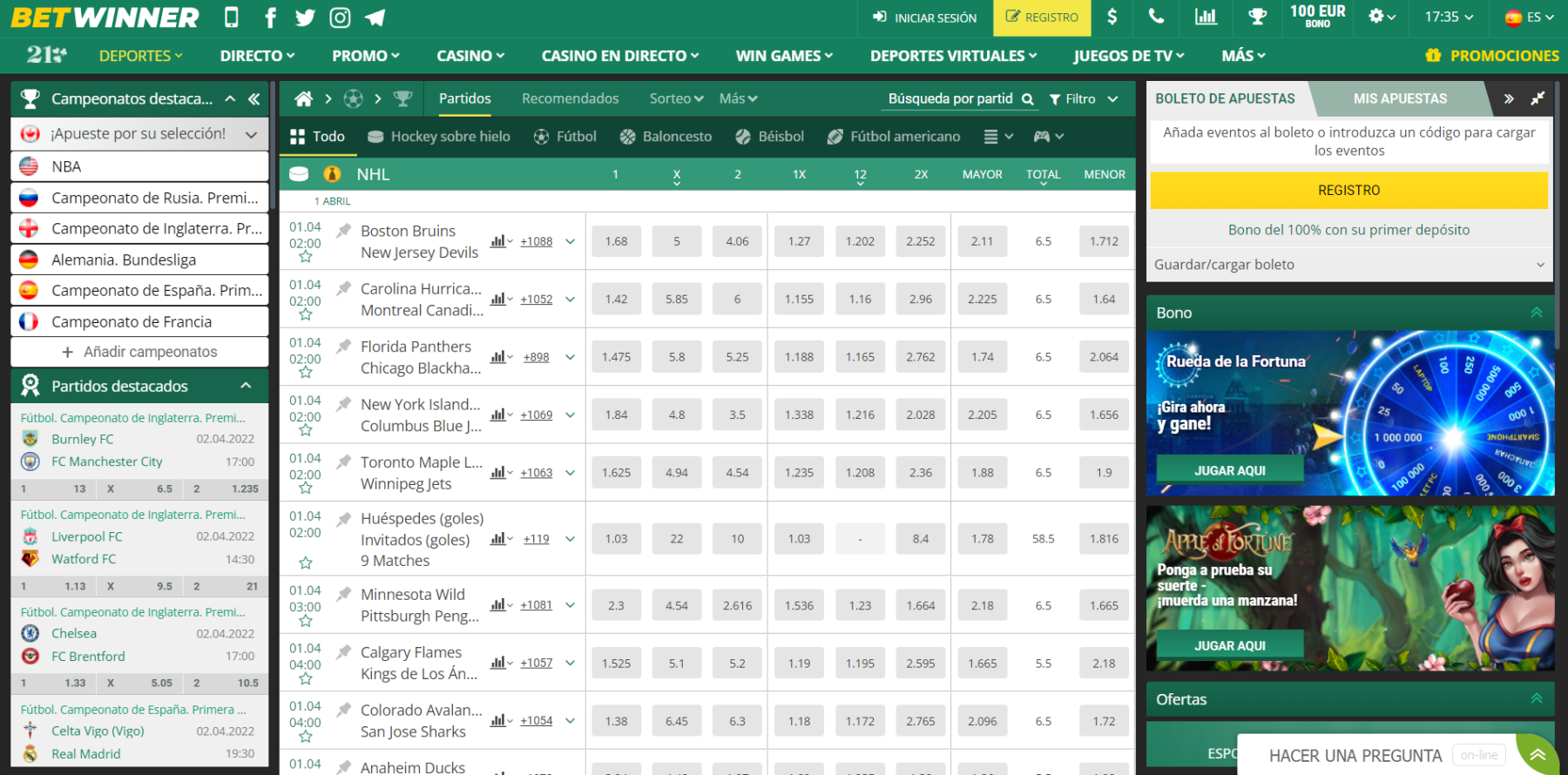
Task: Add Boston Bruins match to favorites star
Action: (x=306, y=257)
